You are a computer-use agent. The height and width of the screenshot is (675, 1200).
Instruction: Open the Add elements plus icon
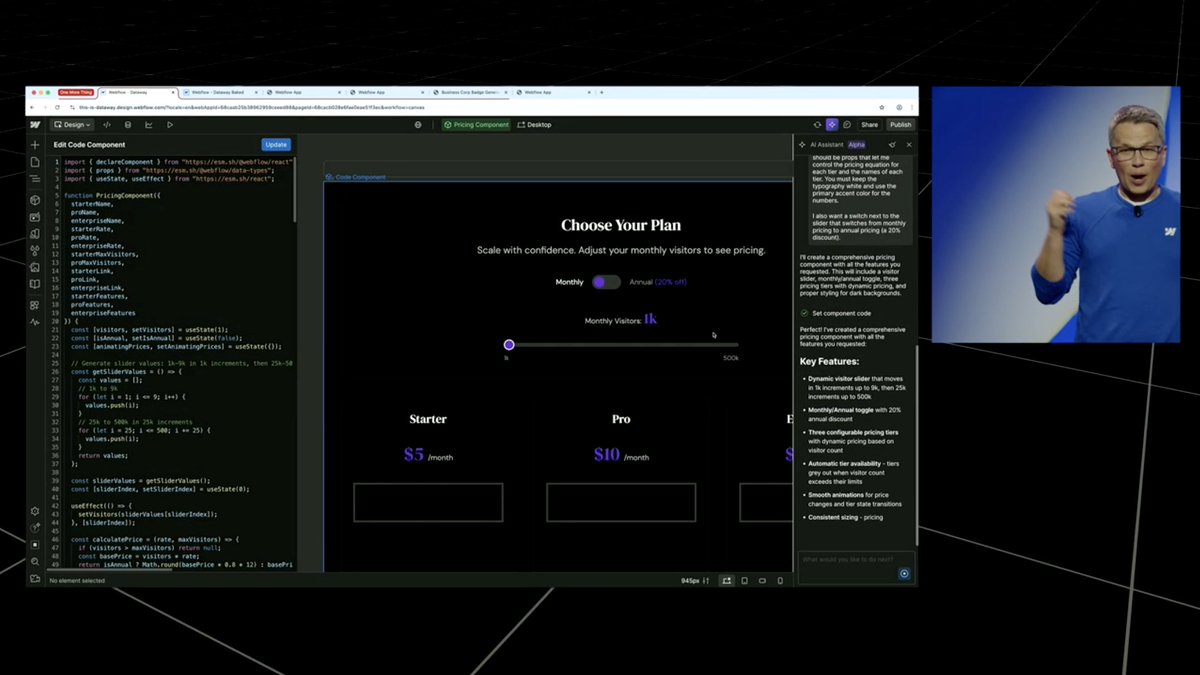pos(35,145)
